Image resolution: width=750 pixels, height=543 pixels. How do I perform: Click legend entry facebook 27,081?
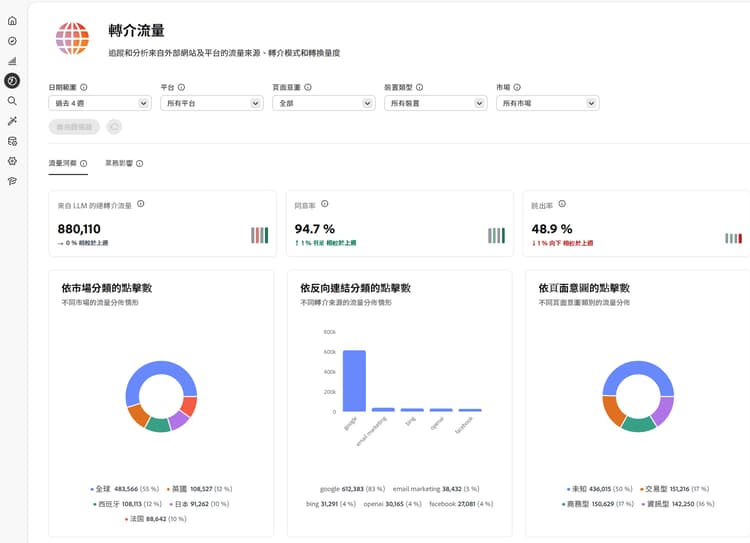click(461, 504)
